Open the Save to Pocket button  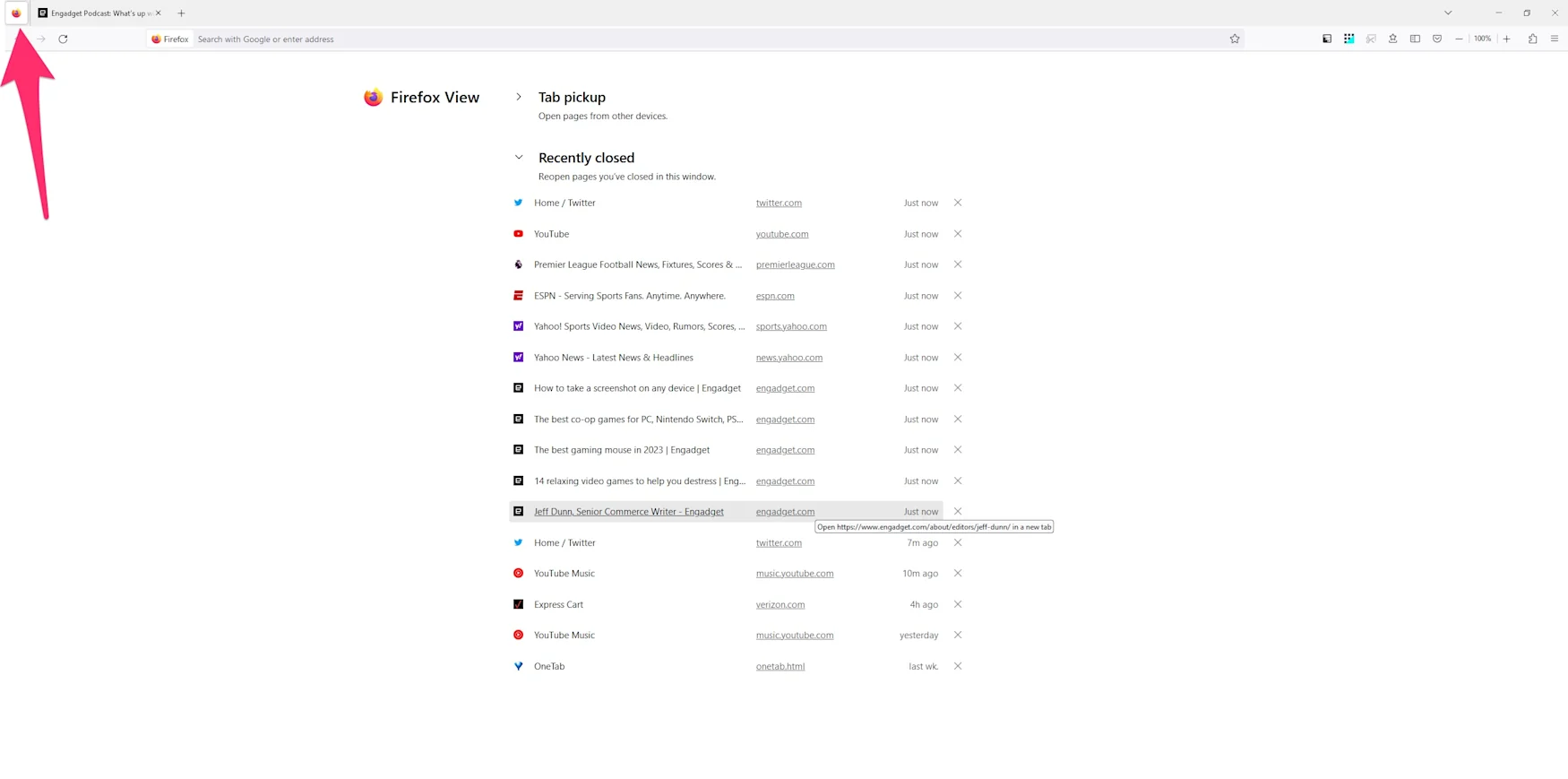1436,39
